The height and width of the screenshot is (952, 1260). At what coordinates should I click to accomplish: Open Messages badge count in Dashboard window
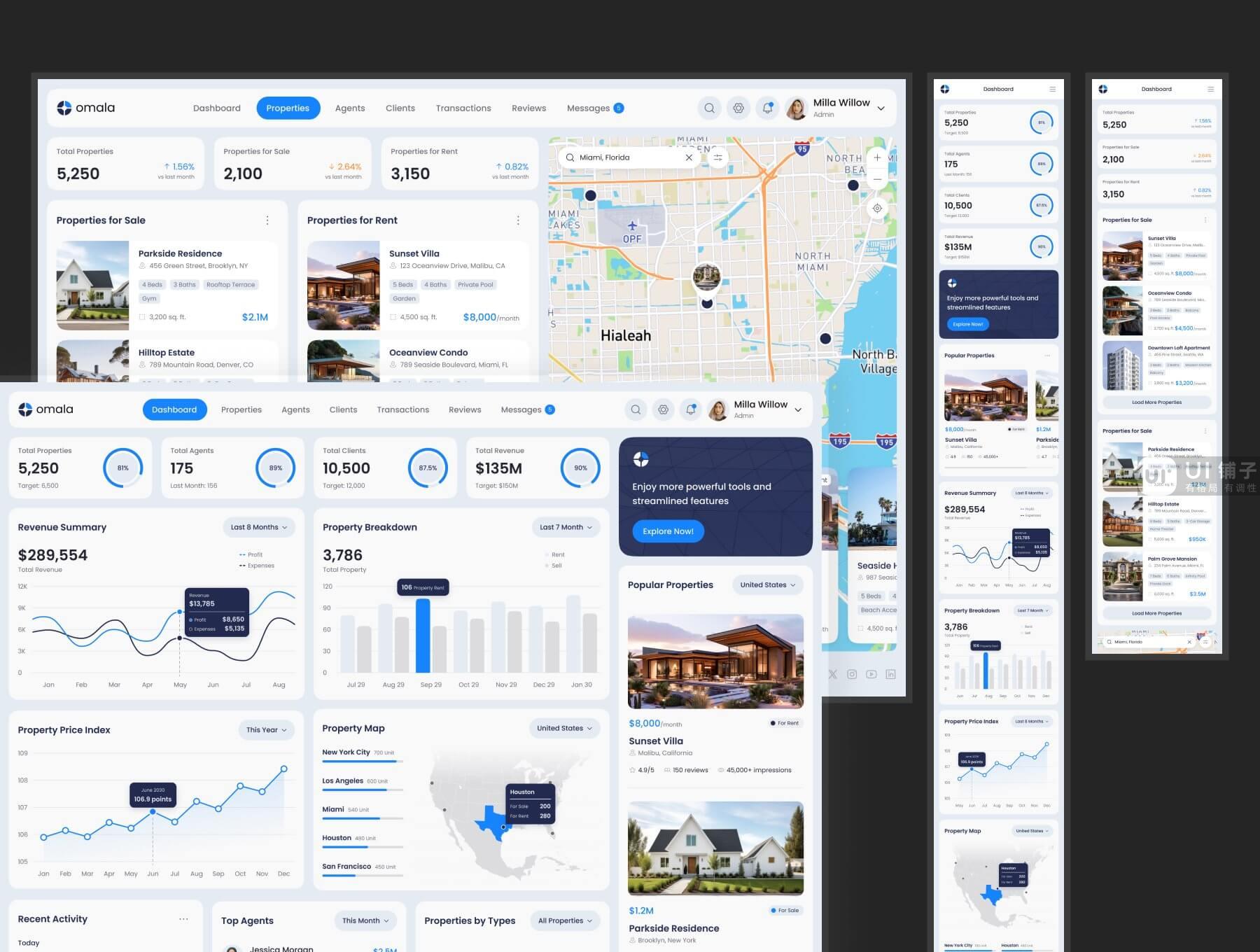[x=549, y=409]
